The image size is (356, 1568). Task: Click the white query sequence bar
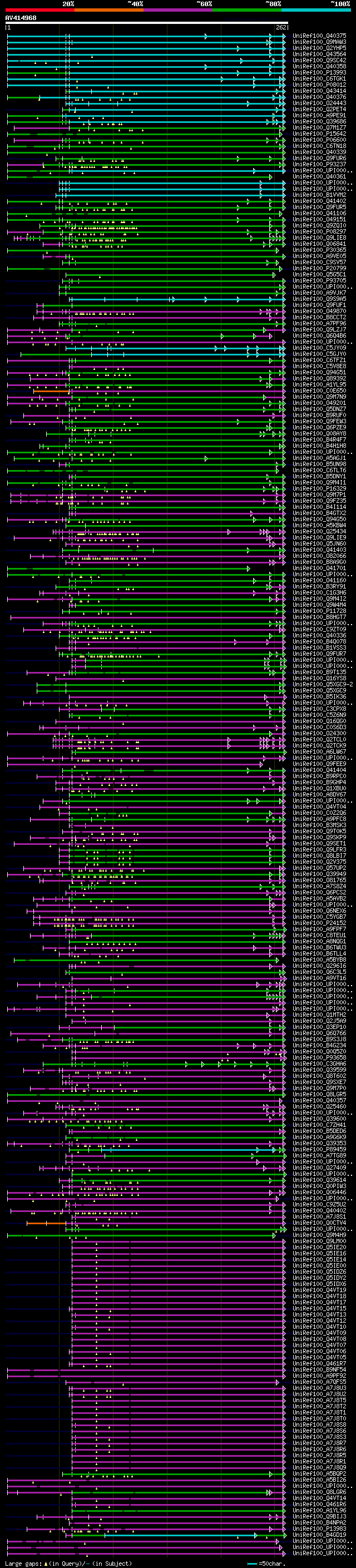pos(147,23)
